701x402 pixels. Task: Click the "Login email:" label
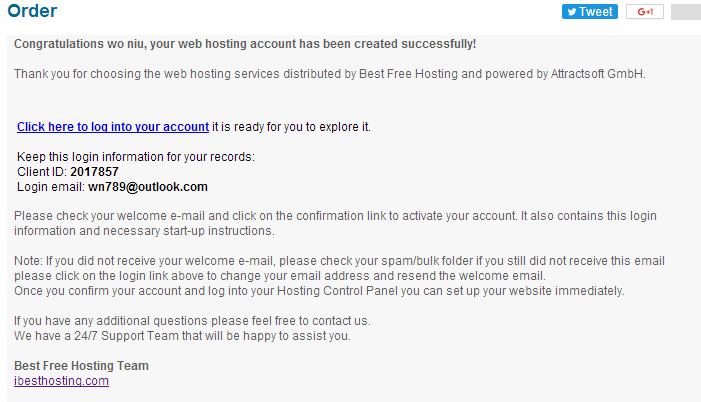pos(51,187)
